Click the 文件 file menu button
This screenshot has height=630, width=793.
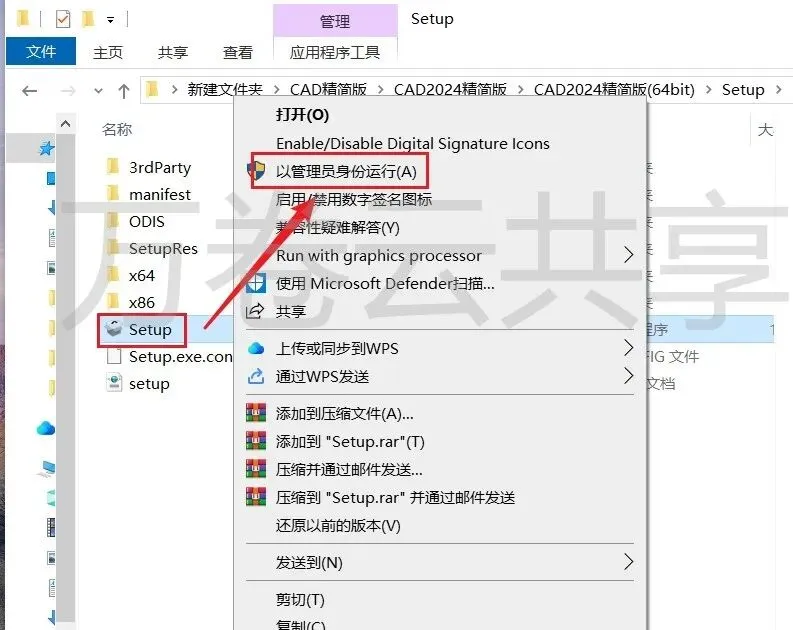tap(41, 51)
